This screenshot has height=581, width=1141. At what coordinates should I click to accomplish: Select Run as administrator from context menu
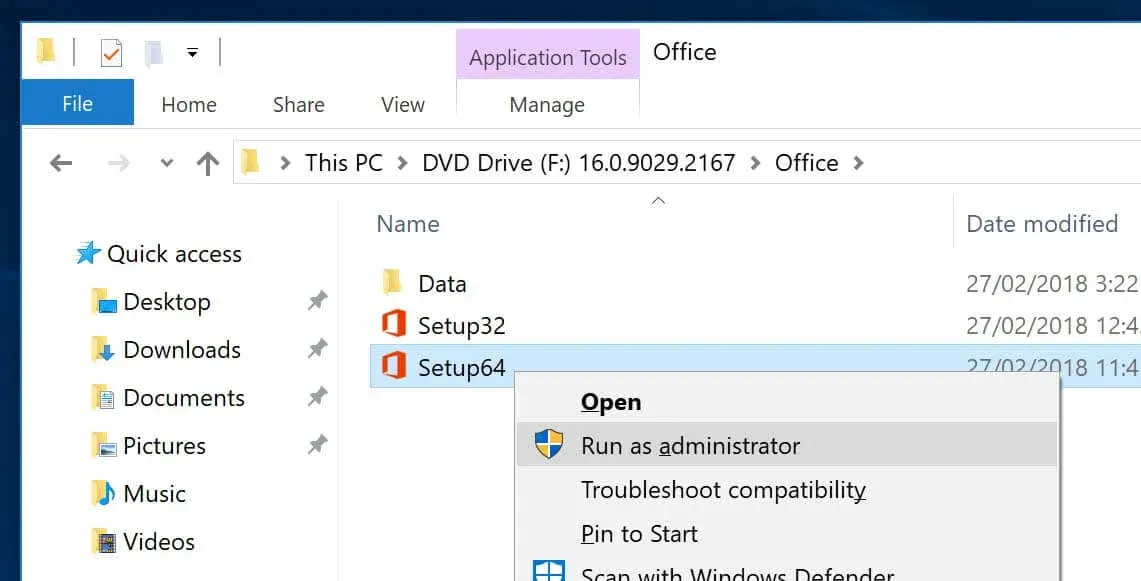click(690, 446)
